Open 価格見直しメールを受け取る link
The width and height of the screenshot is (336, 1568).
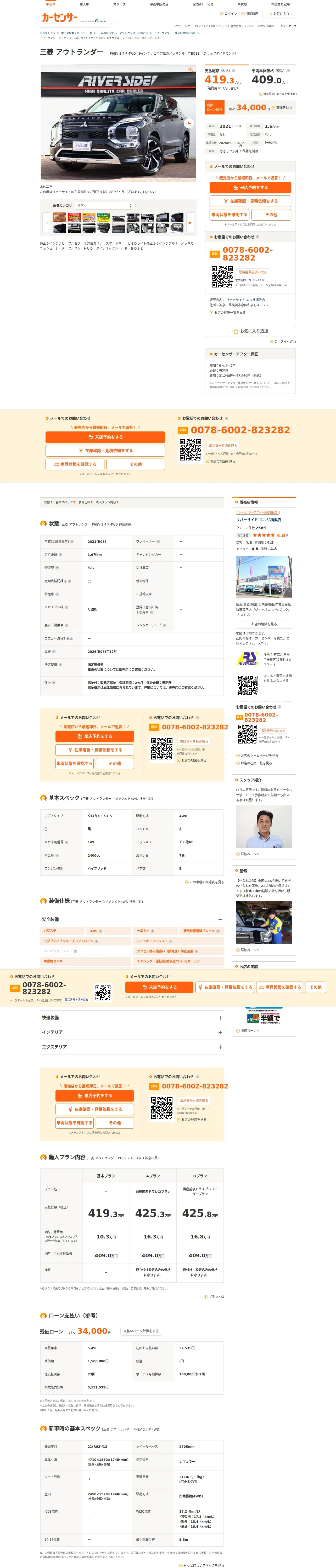(x=279, y=94)
